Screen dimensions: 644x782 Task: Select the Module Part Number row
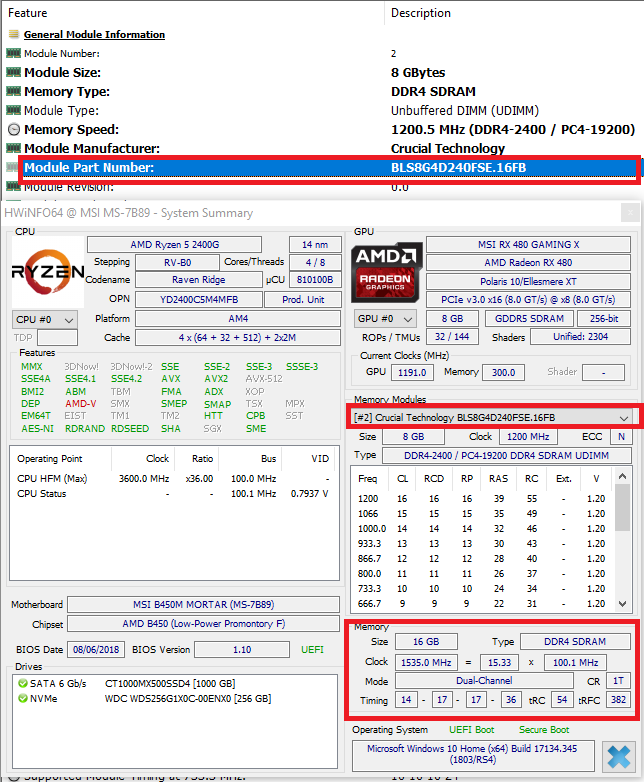tap(329, 168)
